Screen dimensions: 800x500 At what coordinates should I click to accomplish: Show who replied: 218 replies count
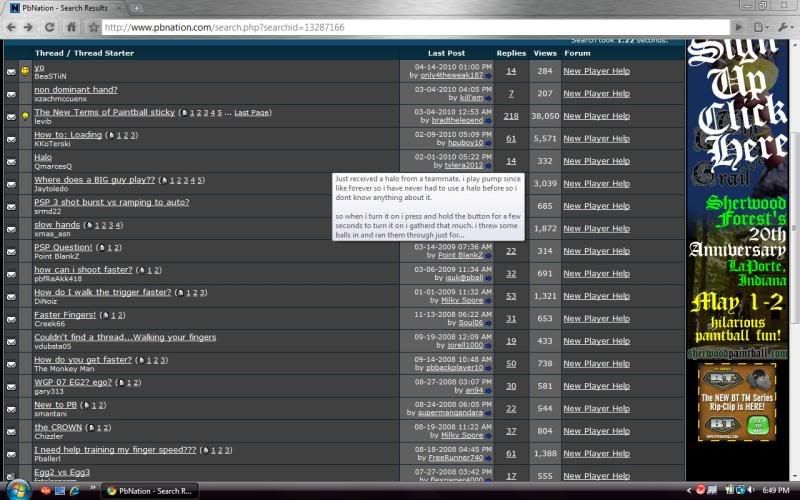(511, 116)
